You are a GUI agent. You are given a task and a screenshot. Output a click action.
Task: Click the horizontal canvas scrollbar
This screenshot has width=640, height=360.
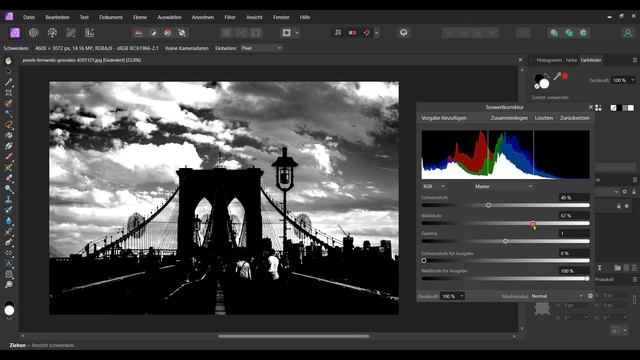(293, 336)
